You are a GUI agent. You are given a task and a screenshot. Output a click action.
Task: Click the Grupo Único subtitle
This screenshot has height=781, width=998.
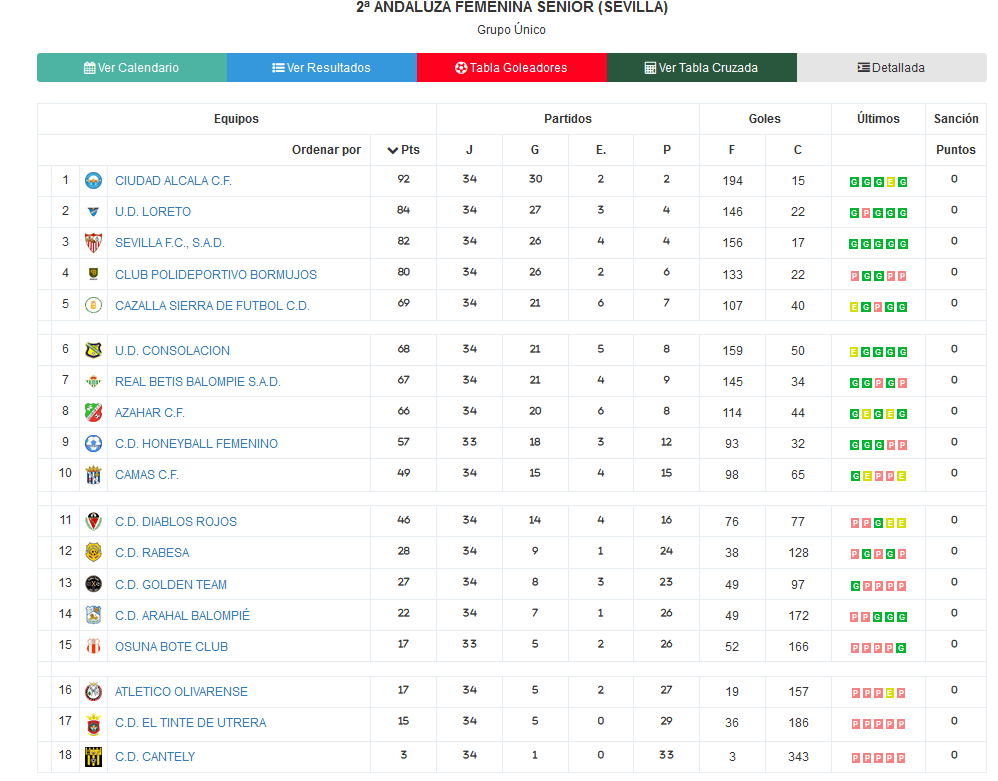click(x=511, y=30)
